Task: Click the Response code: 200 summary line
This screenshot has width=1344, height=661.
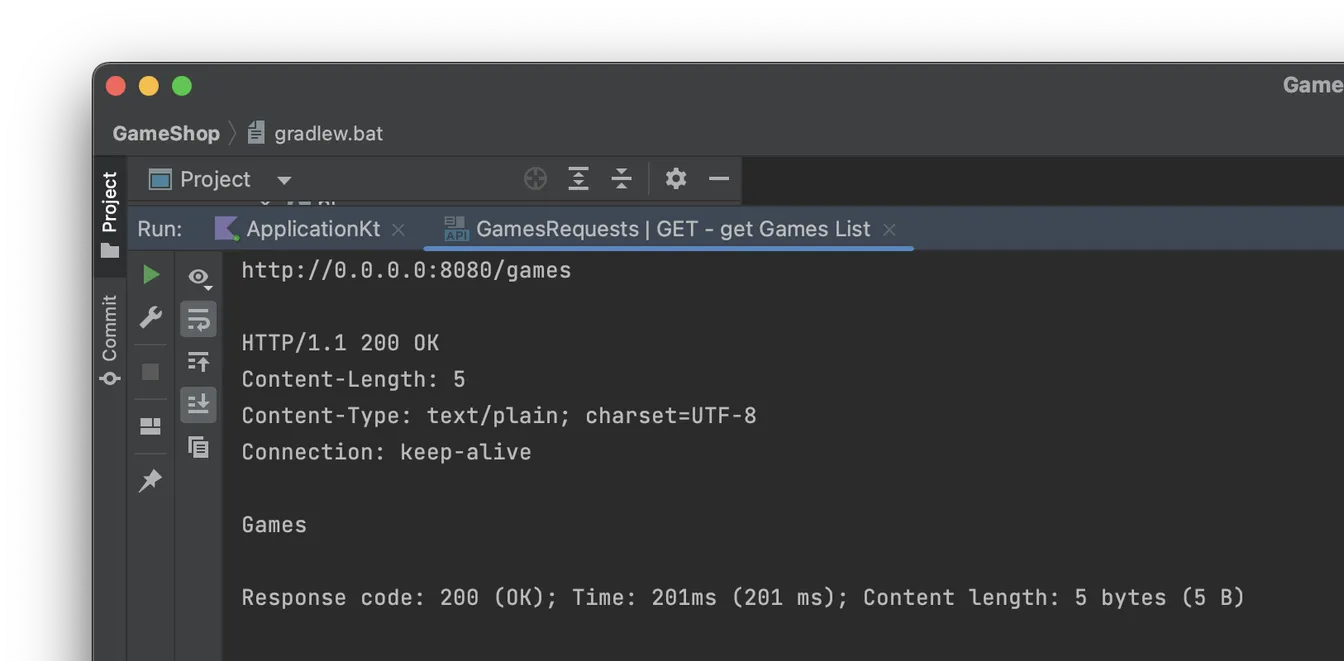Action: (743, 598)
